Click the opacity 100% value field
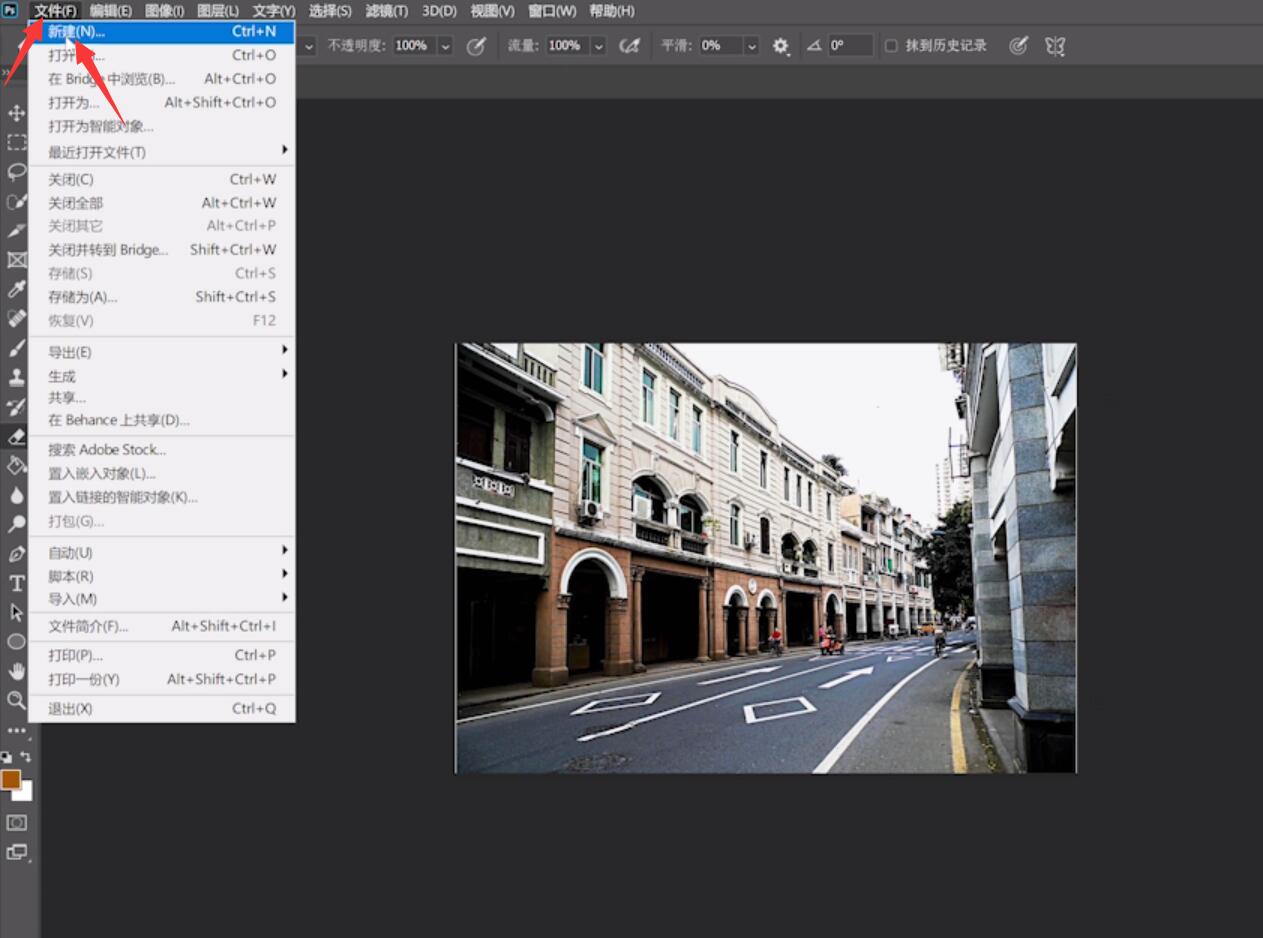 (413, 46)
